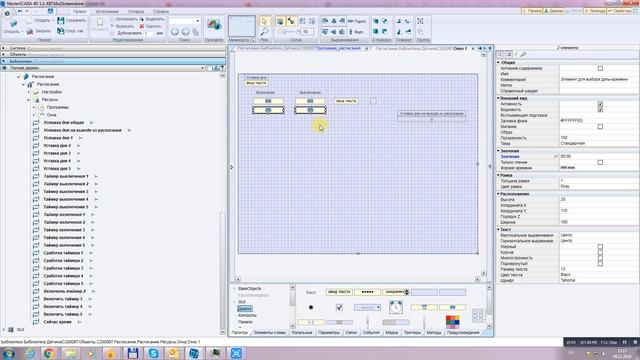Screen dimensions: 640x360
Task: Toggle Многострочность checkbox
Action: (x=600, y=258)
